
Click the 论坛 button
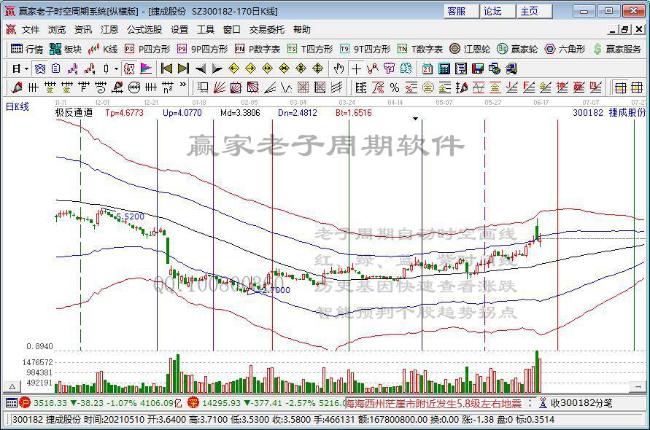click(x=497, y=11)
